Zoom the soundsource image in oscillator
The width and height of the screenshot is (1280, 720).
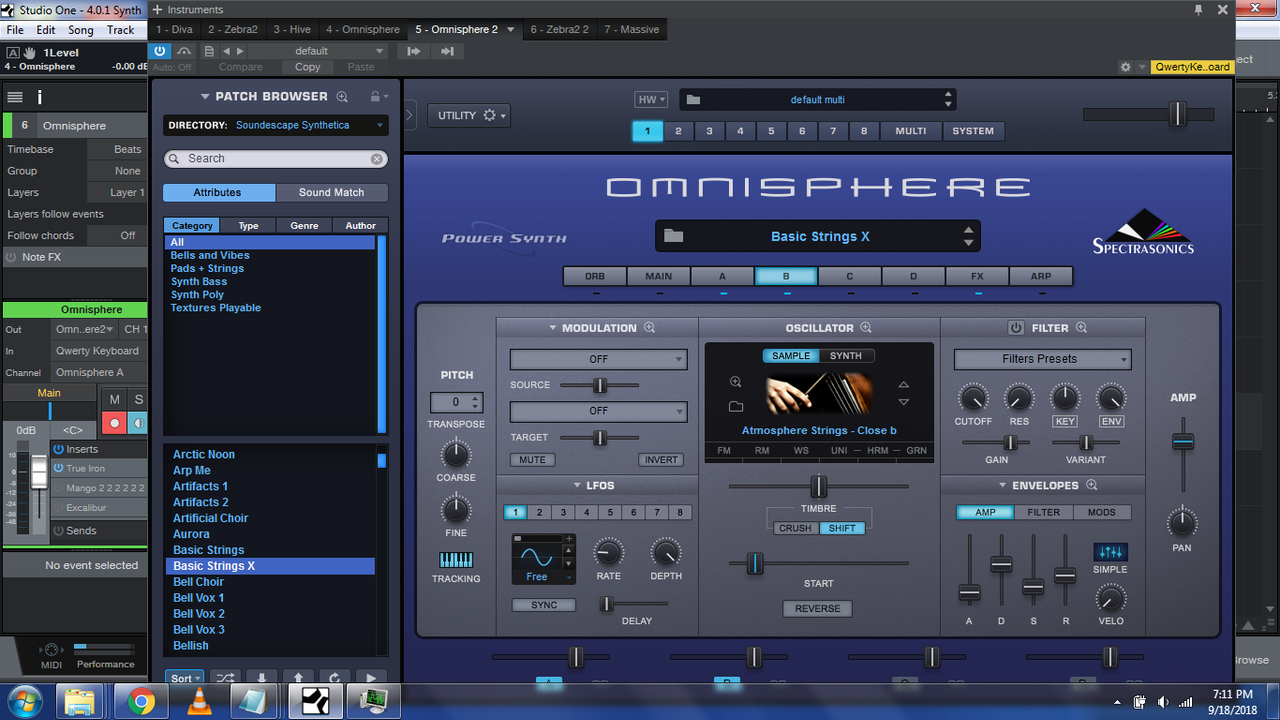[736, 382]
